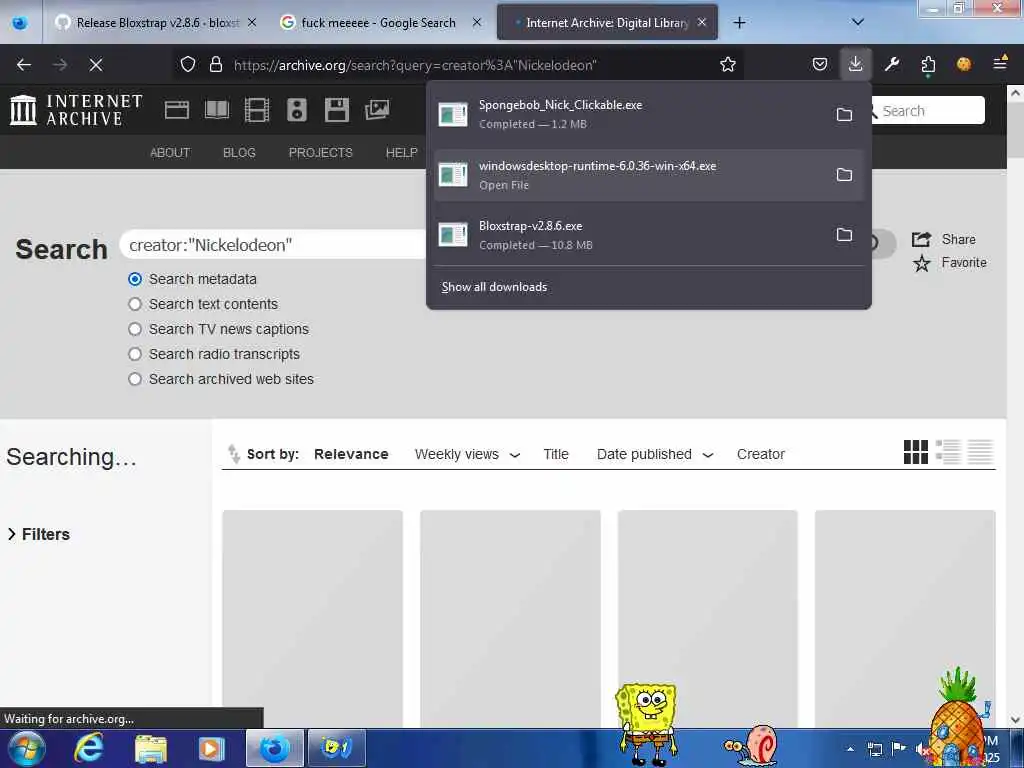
Task: Open the extensions puzzle icon
Action: (x=927, y=64)
